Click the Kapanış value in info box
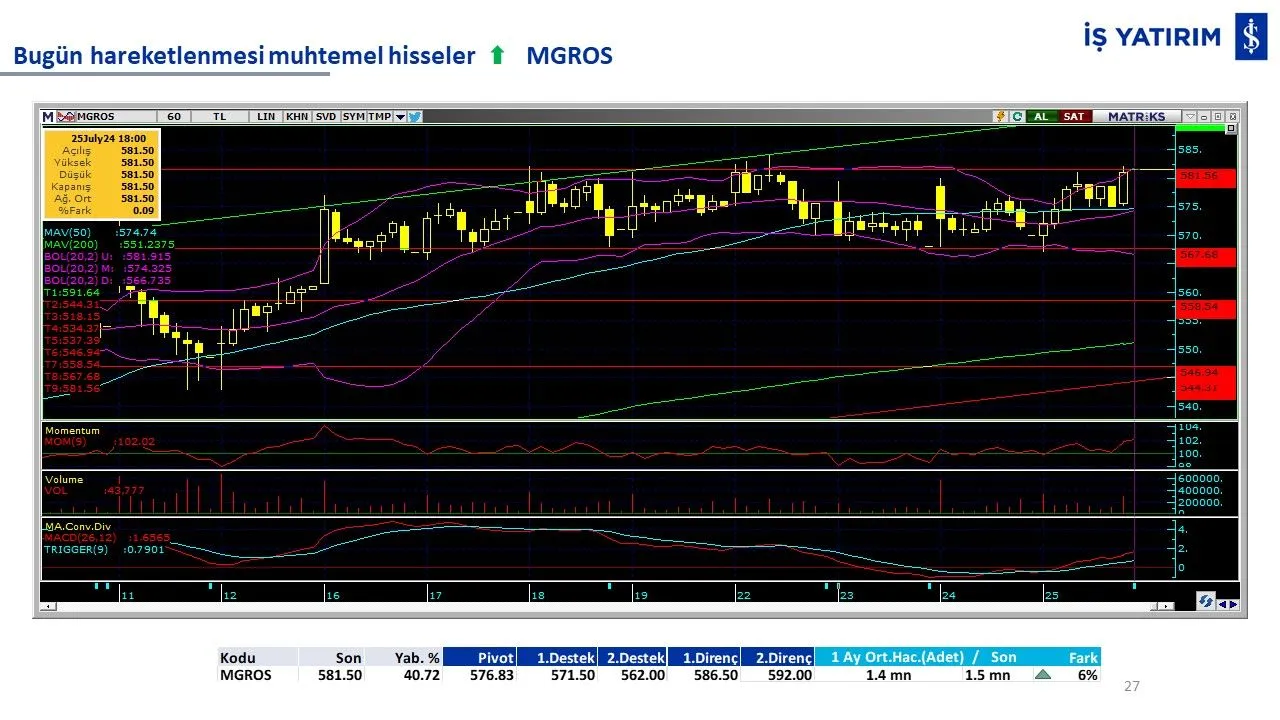The height and width of the screenshot is (720, 1280). 138,186
